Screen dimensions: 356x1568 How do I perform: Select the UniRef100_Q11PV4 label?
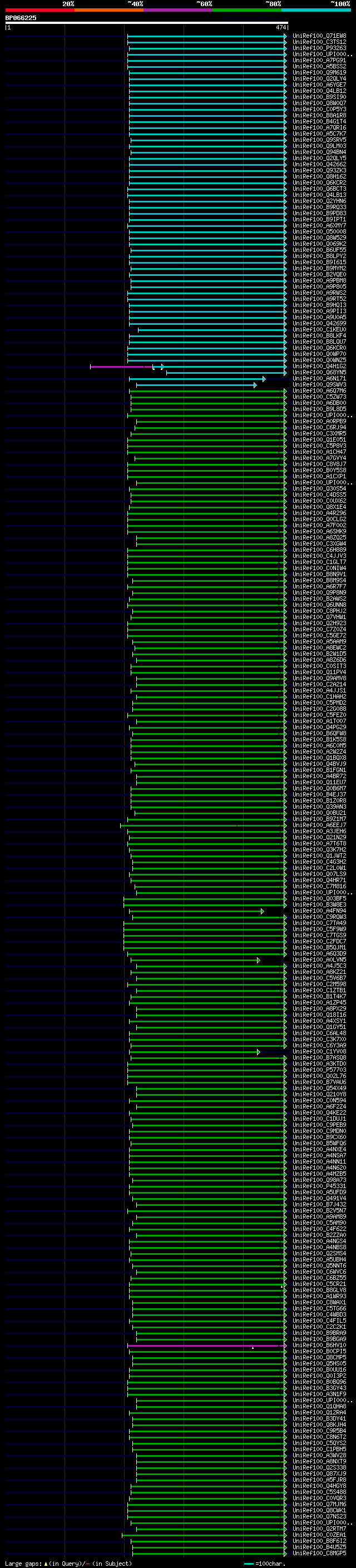(x=319, y=672)
